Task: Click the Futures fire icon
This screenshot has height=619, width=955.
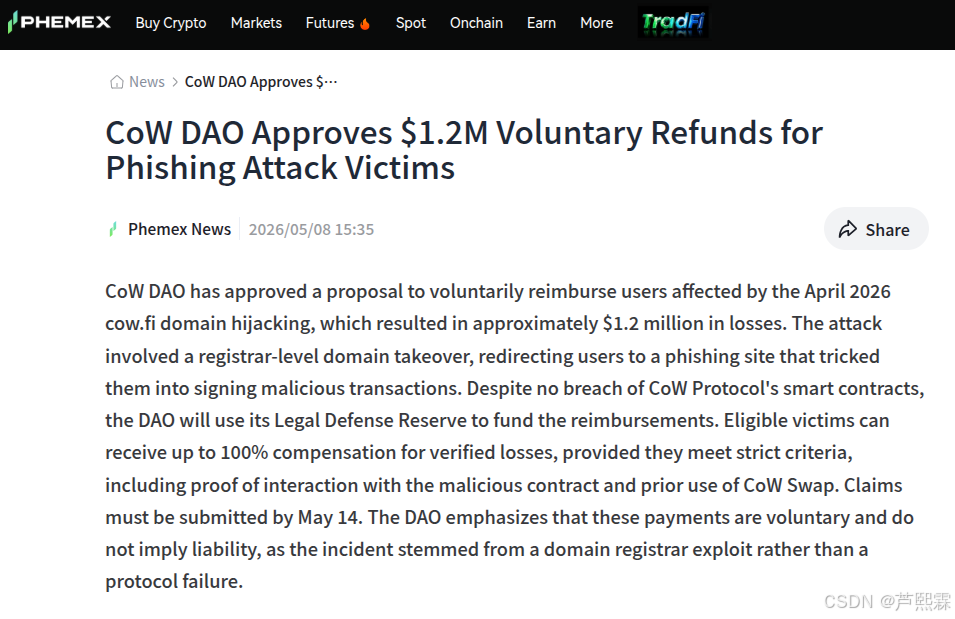Action: coord(365,24)
